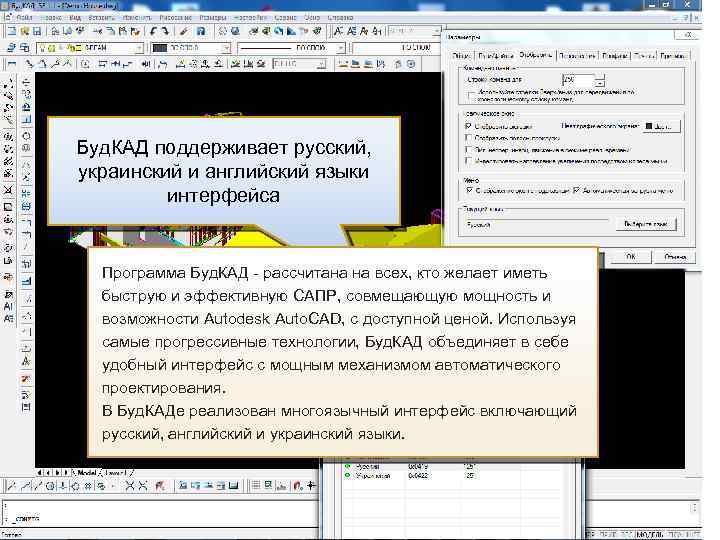Open the Рисование menu
This screenshot has width=720, height=540.
pyautogui.click(x=175, y=17)
